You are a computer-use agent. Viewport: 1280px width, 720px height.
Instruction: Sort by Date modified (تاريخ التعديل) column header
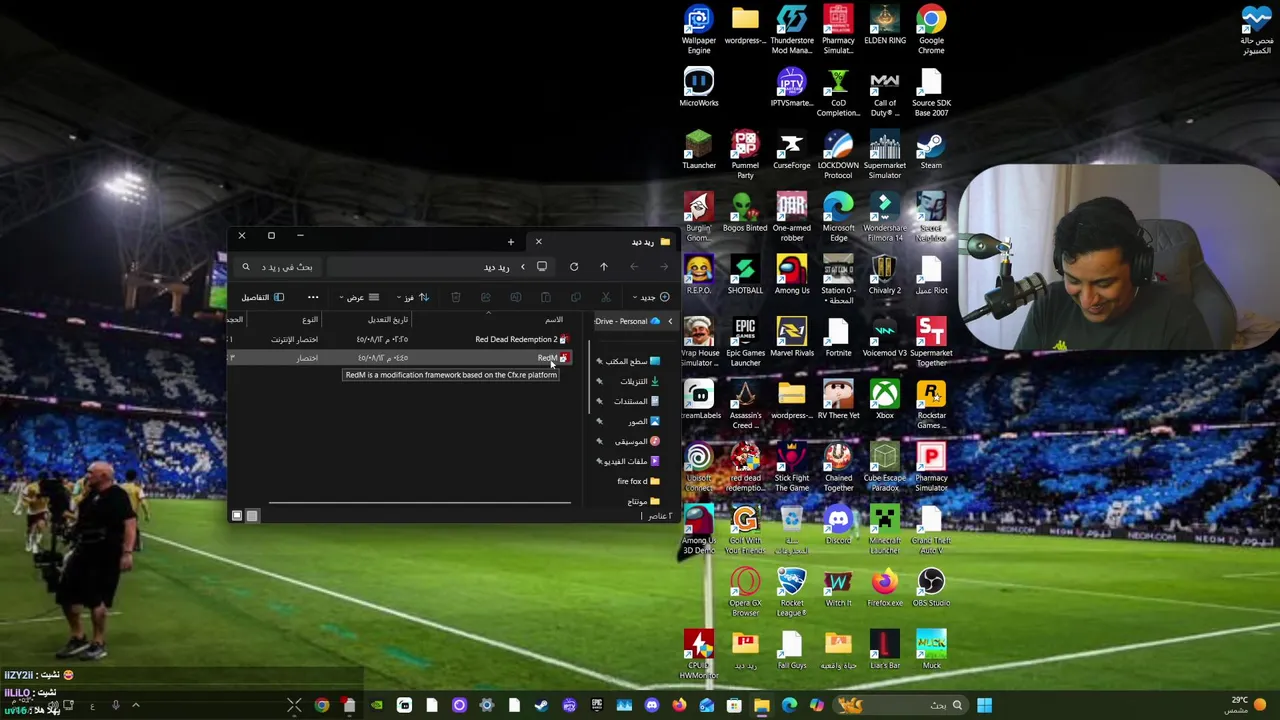pyautogui.click(x=388, y=319)
